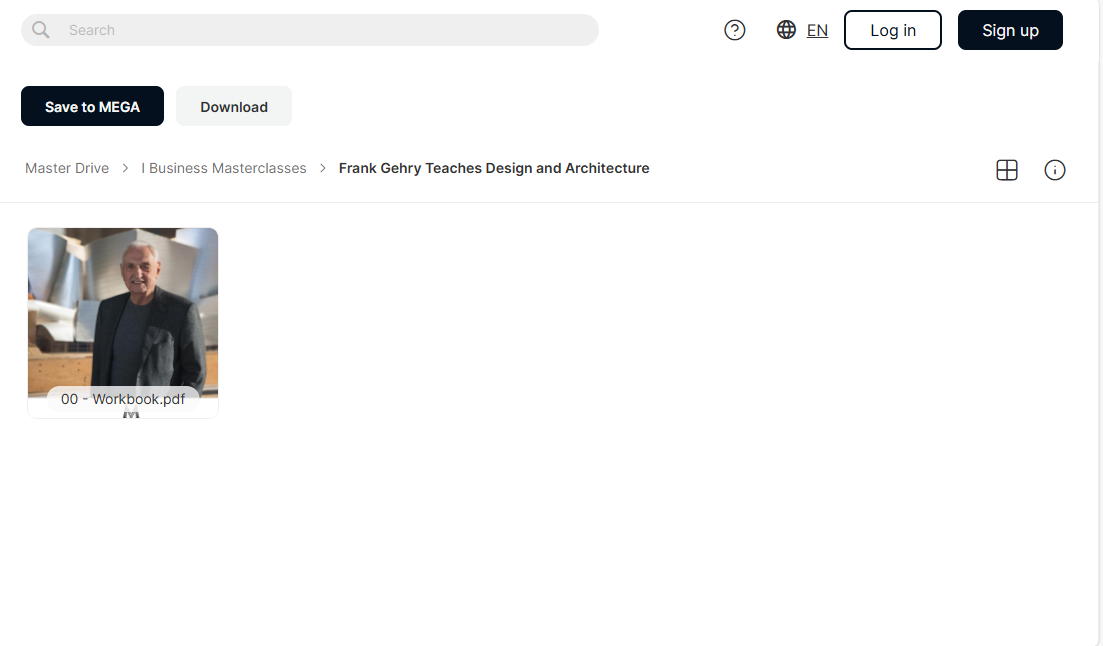Click the Sign up button
The height and width of the screenshot is (646, 1103).
pos(1010,30)
